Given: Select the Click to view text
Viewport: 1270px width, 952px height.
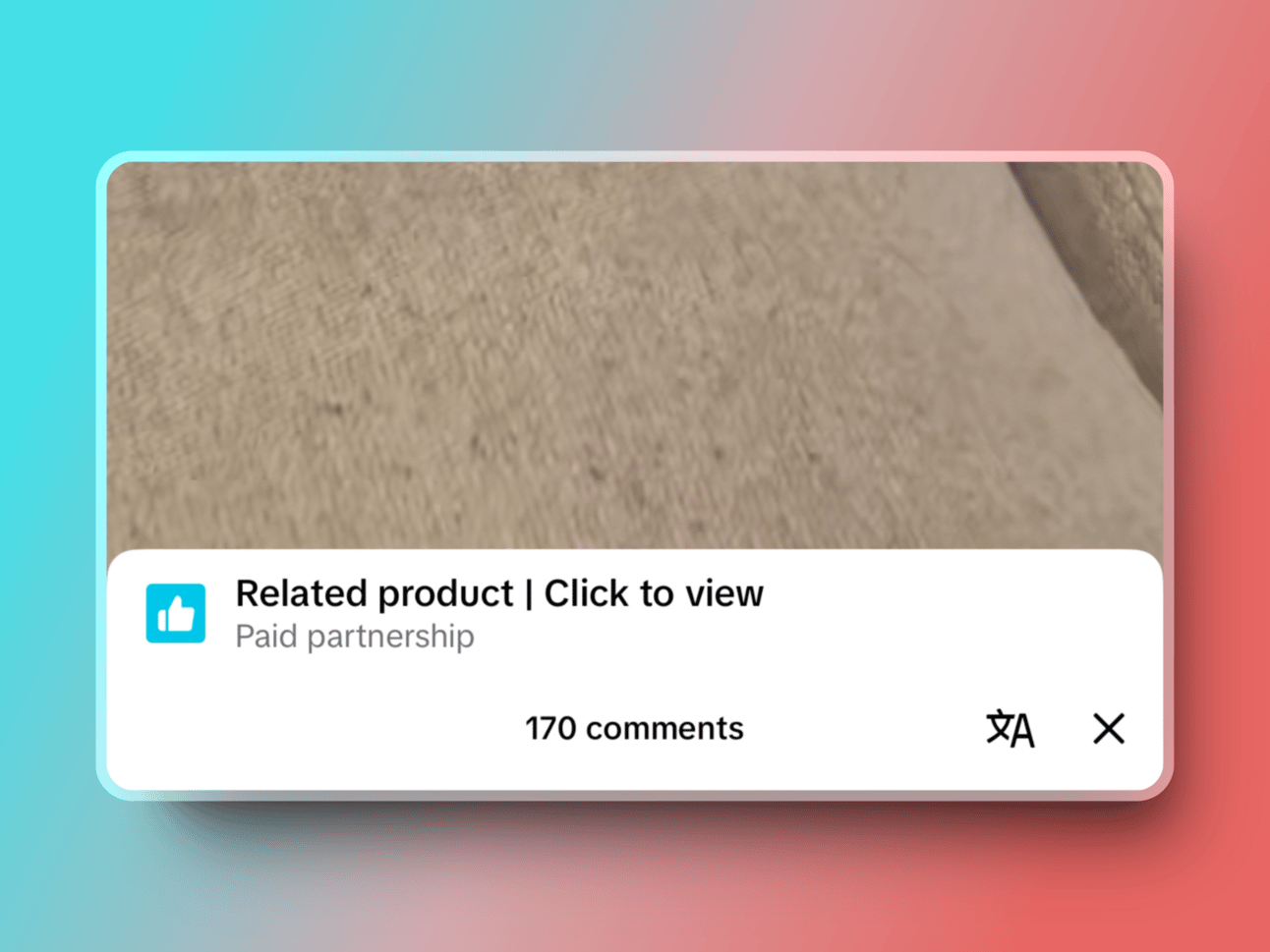Looking at the screenshot, I should (654, 593).
